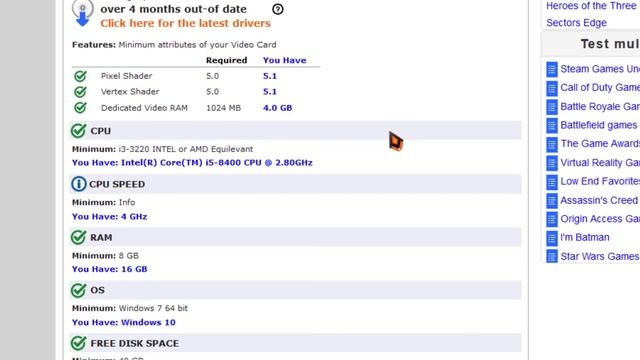Open the Virtual Reality Games link
This screenshot has width=640, height=360.
(x=600, y=163)
